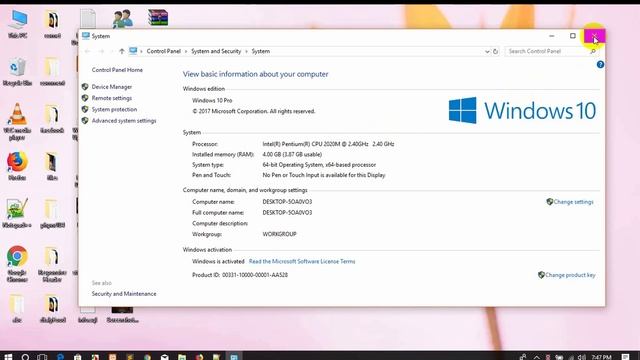Open Task View from the taskbar

click(x=42, y=357)
